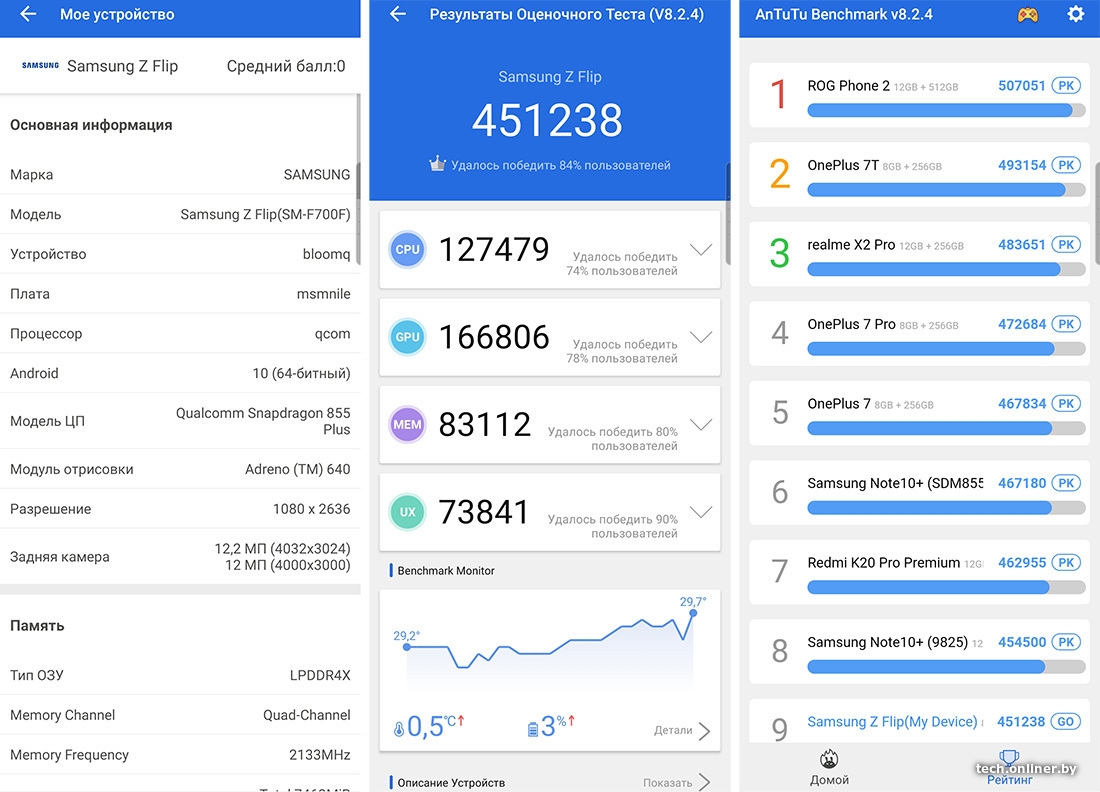Select the Процессор qcom row
1100x792 pixels.
(x=180, y=334)
